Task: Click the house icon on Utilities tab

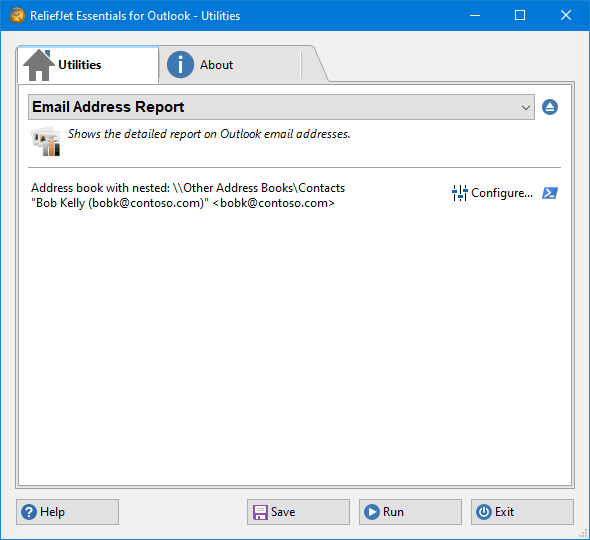Action: tap(38, 65)
